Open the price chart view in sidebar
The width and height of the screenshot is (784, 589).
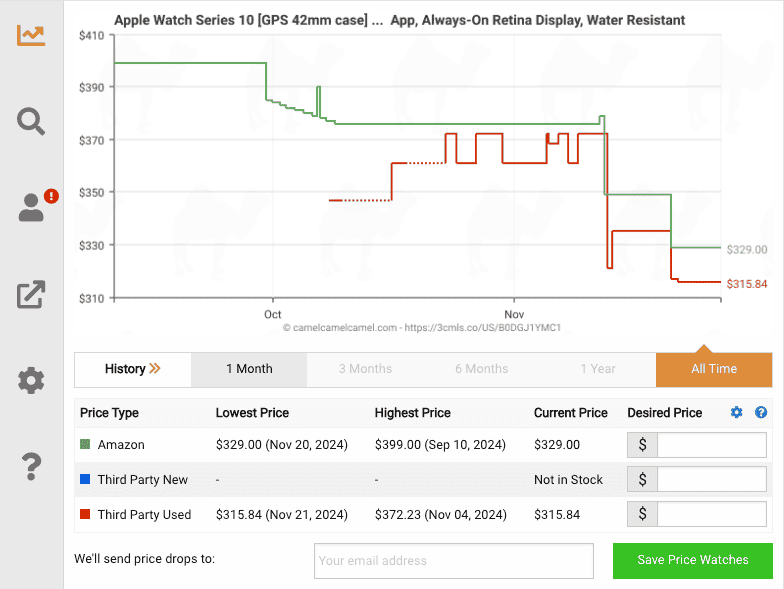point(31,35)
